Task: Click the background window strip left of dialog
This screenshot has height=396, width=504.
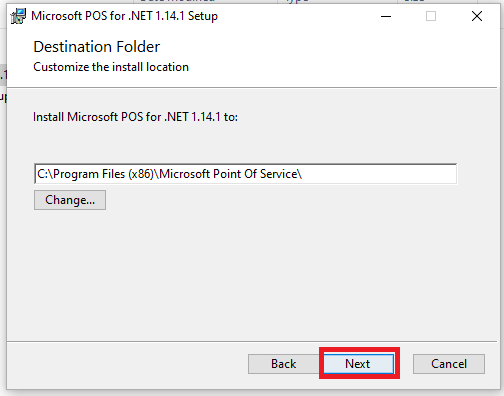Action: [x=3, y=200]
